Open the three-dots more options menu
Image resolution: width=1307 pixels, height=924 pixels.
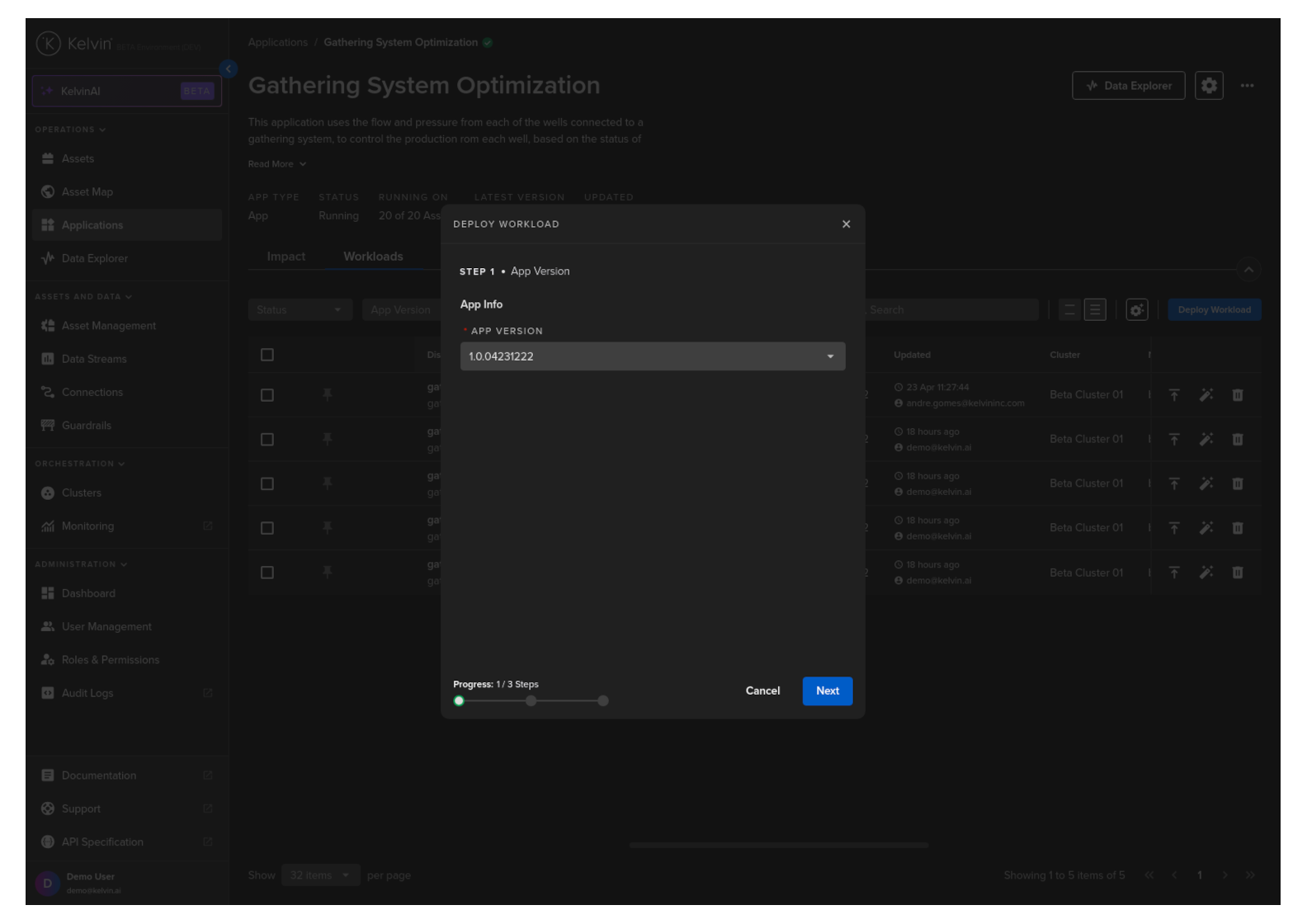pyautogui.click(x=1247, y=86)
